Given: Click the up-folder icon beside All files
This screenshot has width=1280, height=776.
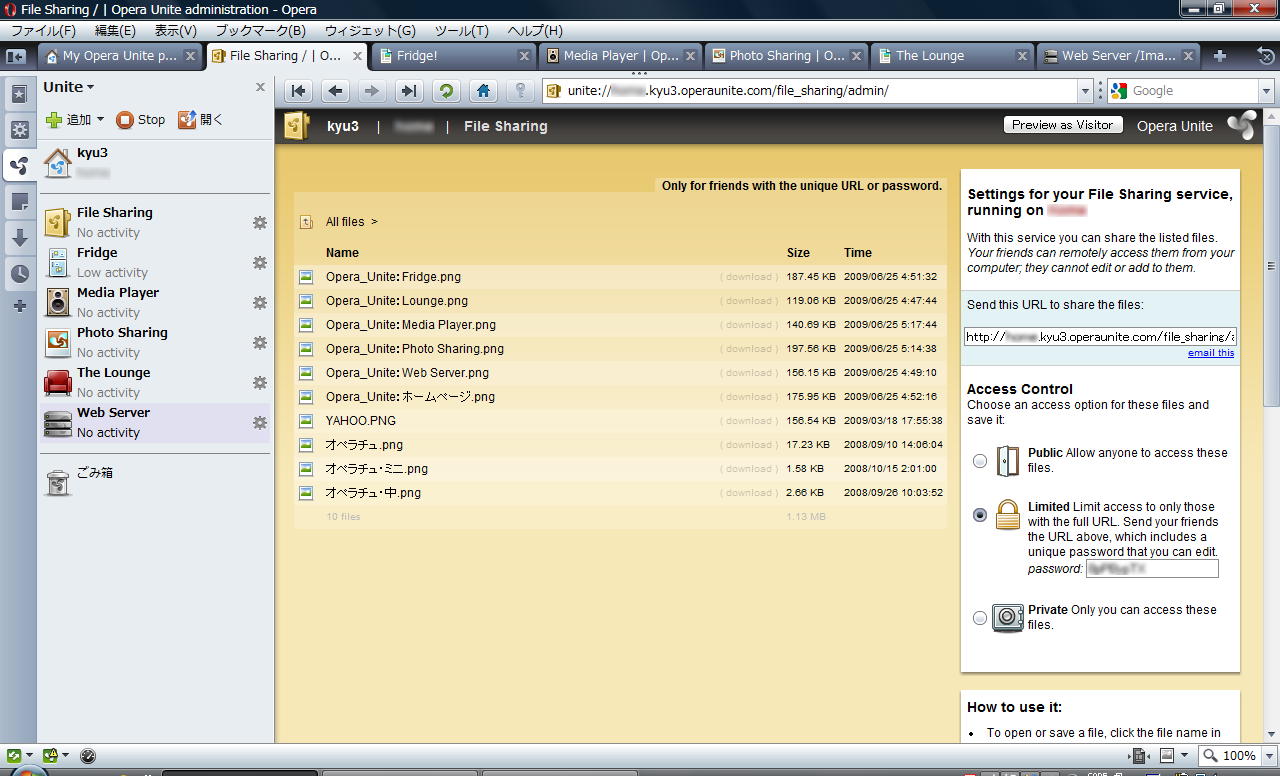Looking at the screenshot, I should pyautogui.click(x=307, y=222).
